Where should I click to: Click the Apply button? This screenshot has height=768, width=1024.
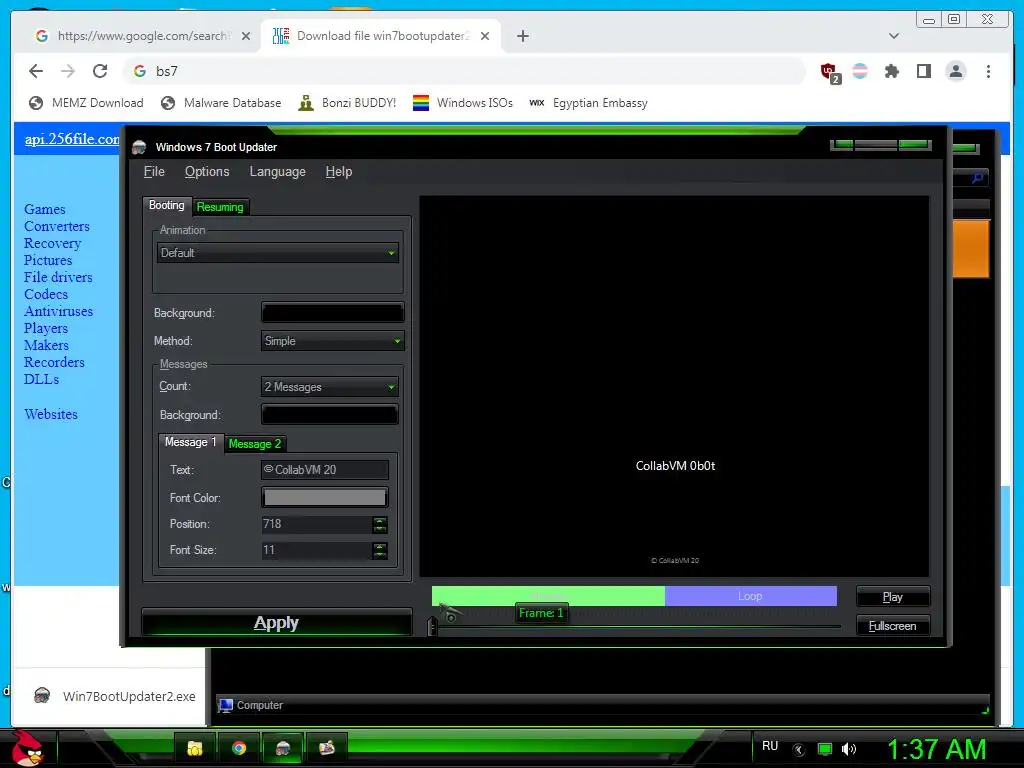276,622
